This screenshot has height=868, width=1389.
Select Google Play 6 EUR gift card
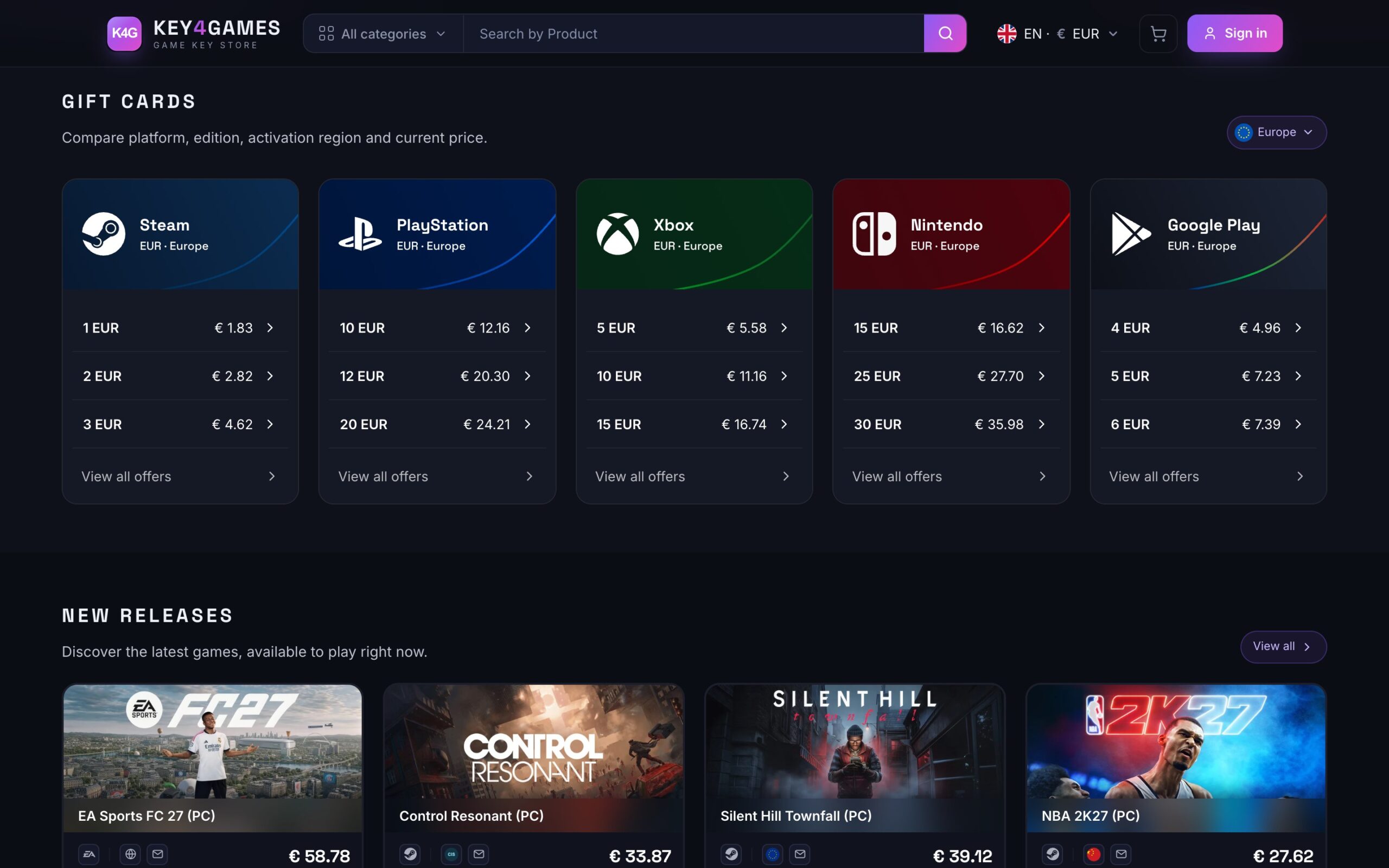1208,424
